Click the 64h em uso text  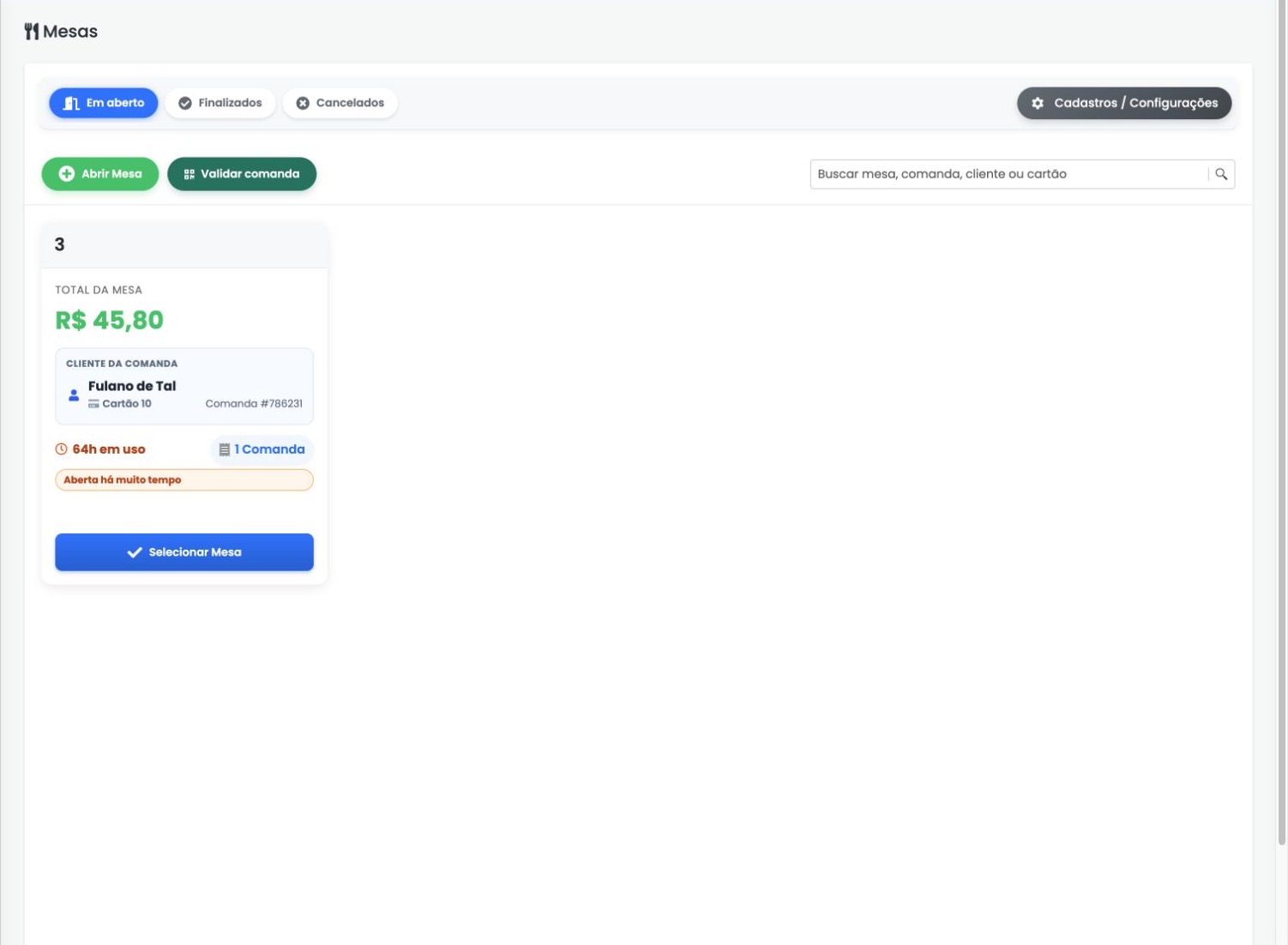tap(109, 449)
